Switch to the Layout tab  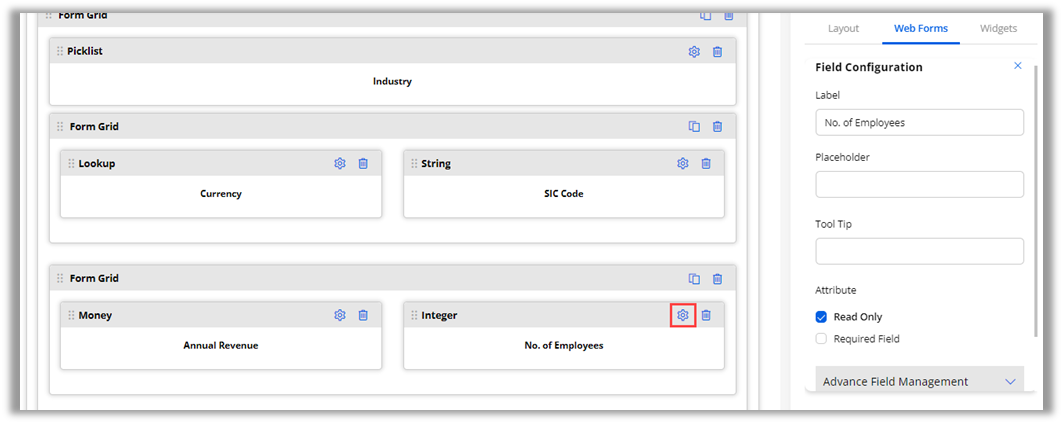pos(843,29)
